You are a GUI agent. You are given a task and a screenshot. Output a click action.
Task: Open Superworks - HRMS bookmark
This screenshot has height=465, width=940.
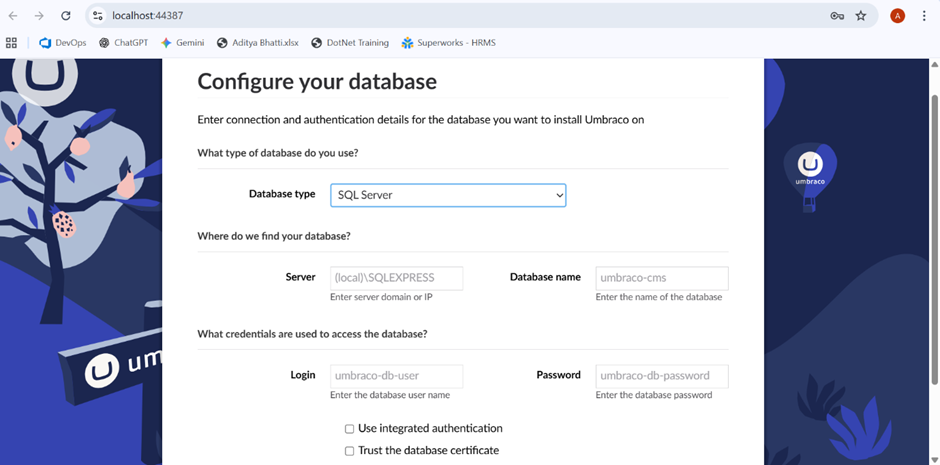pos(448,43)
